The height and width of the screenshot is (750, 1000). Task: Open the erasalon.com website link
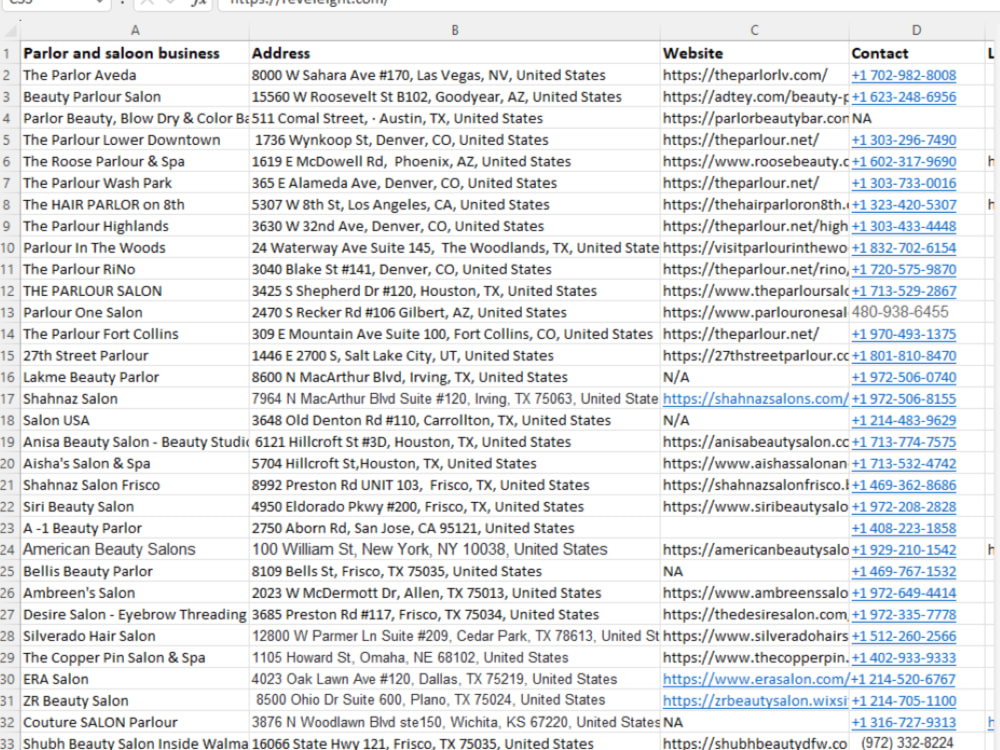tap(755, 679)
